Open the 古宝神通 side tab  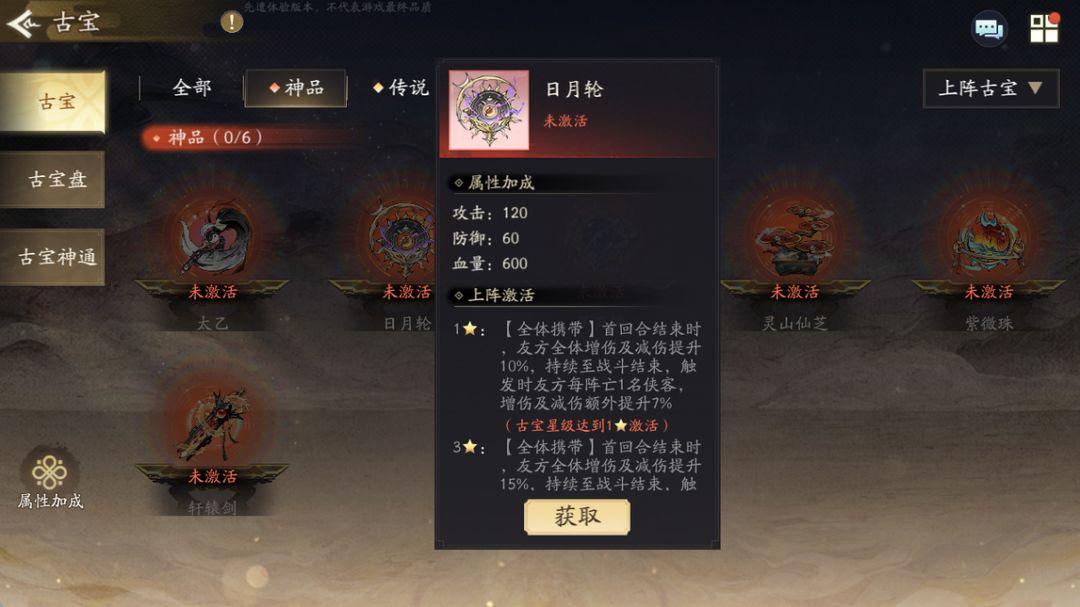pos(53,258)
